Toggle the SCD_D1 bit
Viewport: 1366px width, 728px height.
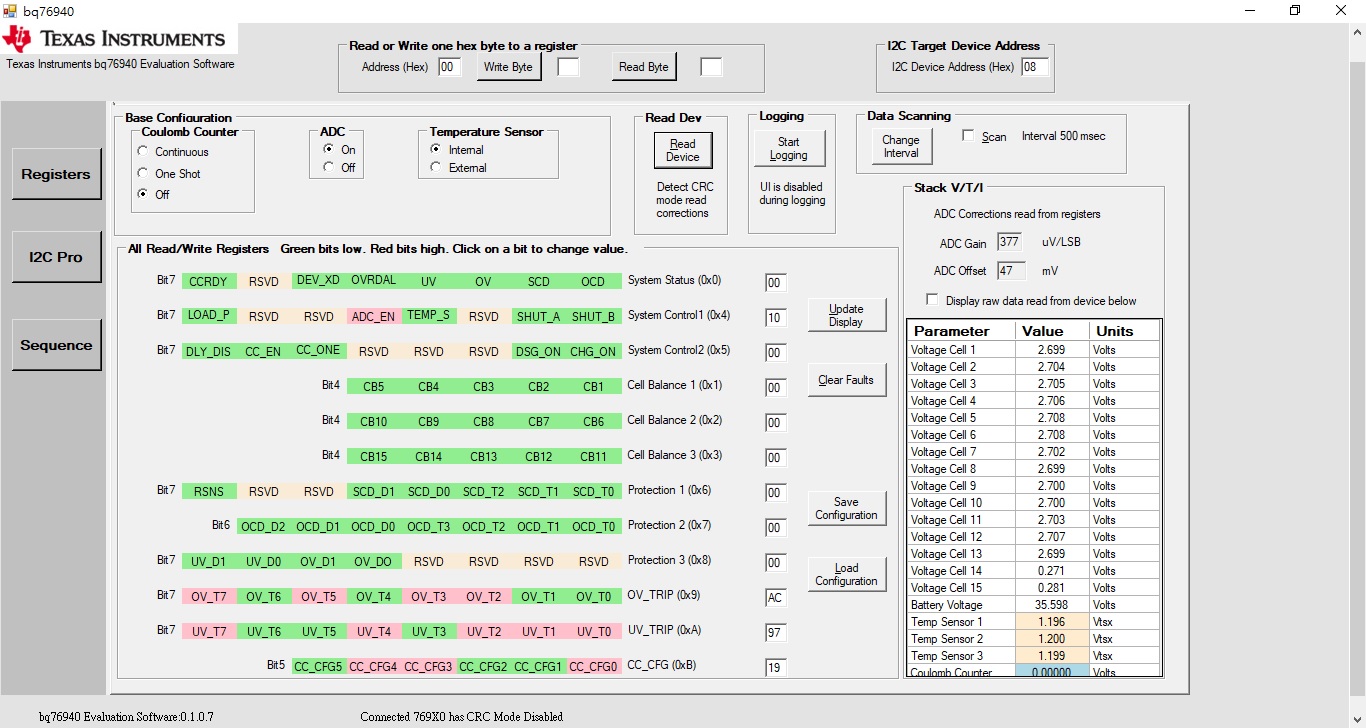point(374,491)
